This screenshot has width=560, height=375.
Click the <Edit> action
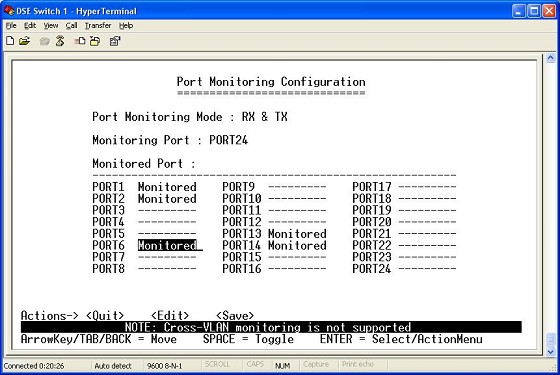pos(170,315)
